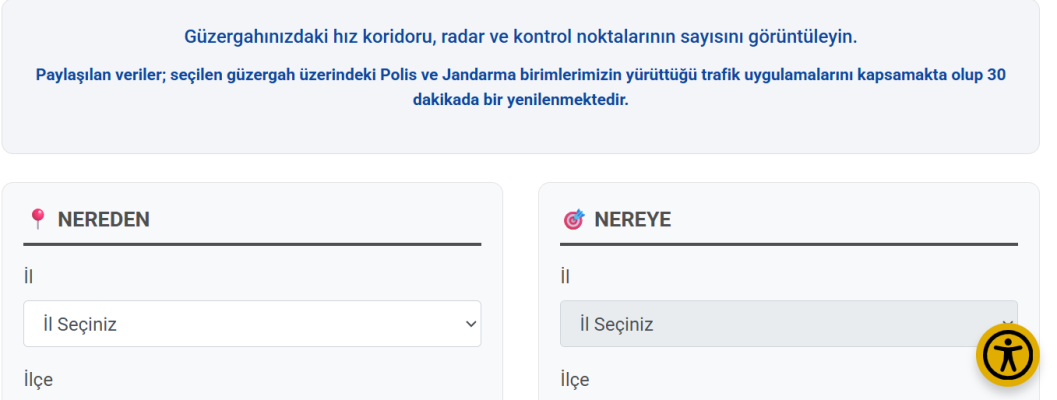
Task: Click the NEREDEN heading text
Action: coord(104,219)
